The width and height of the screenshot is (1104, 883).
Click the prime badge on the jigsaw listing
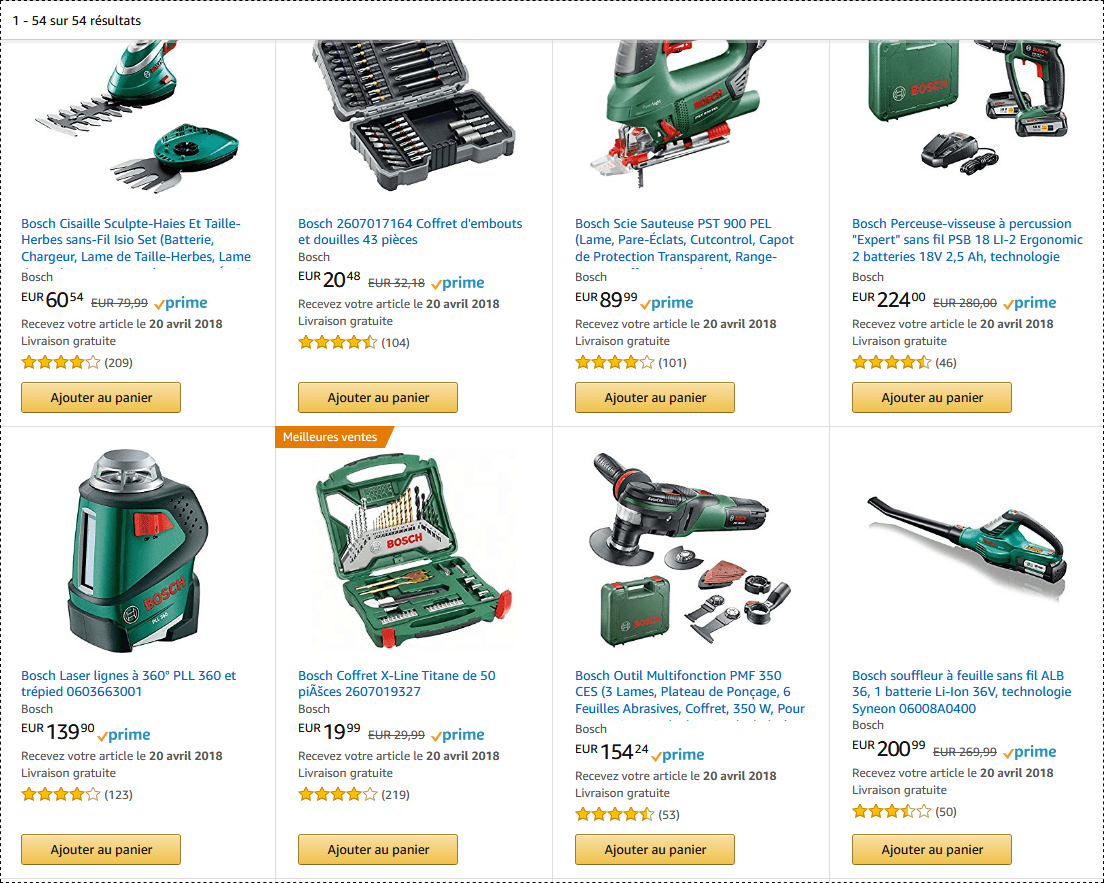(x=667, y=303)
